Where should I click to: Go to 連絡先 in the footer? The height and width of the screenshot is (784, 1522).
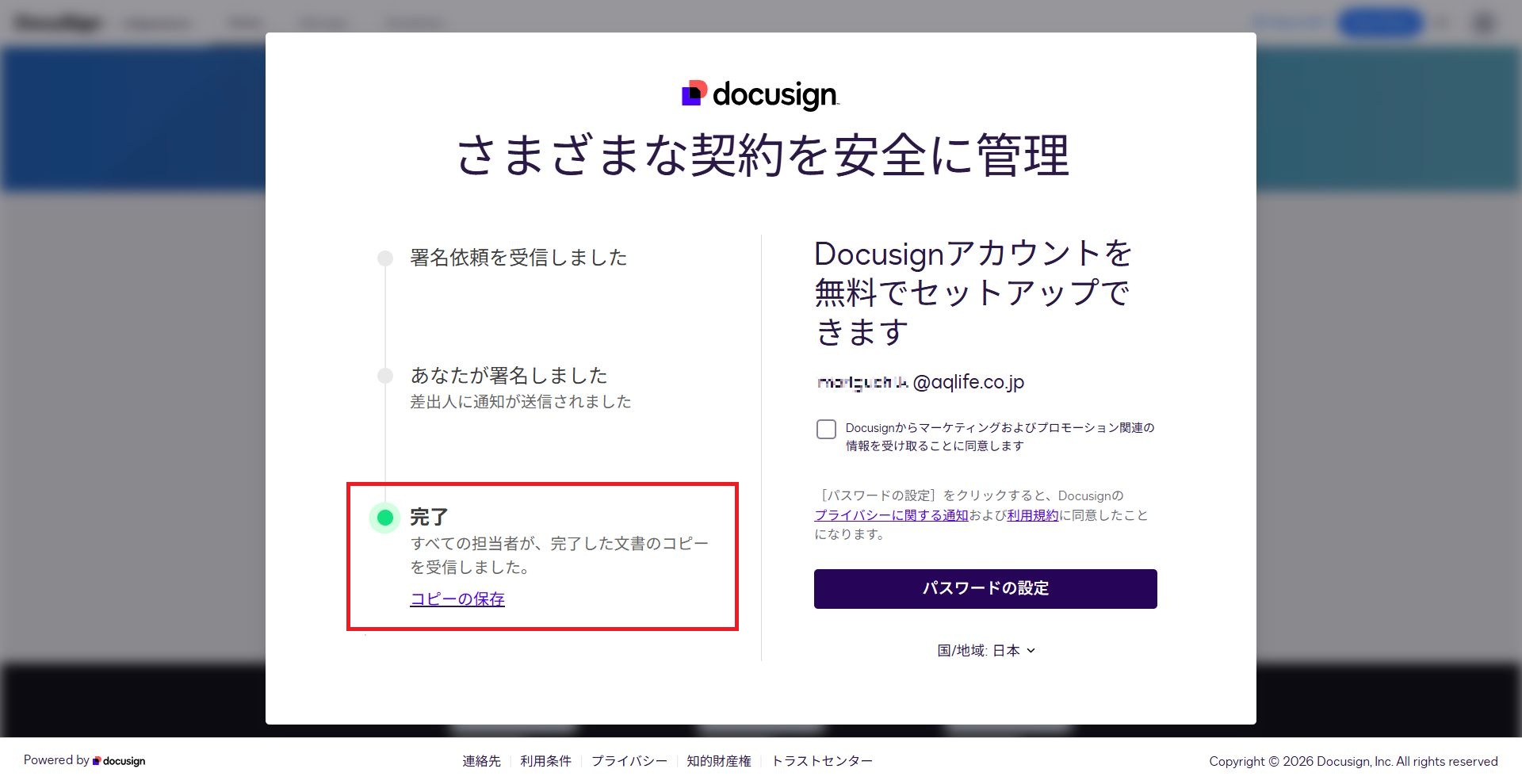click(x=481, y=761)
